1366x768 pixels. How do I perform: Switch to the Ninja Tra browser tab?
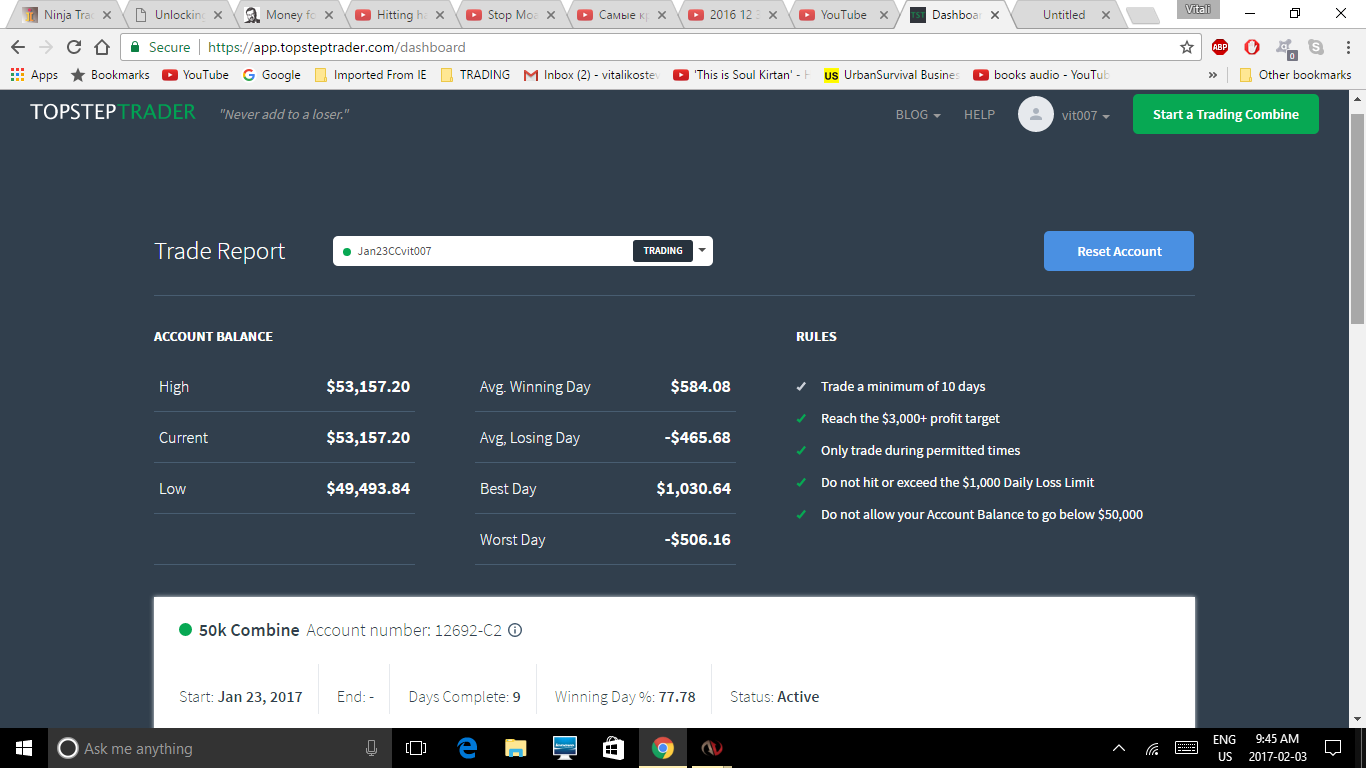click(67, 15)
